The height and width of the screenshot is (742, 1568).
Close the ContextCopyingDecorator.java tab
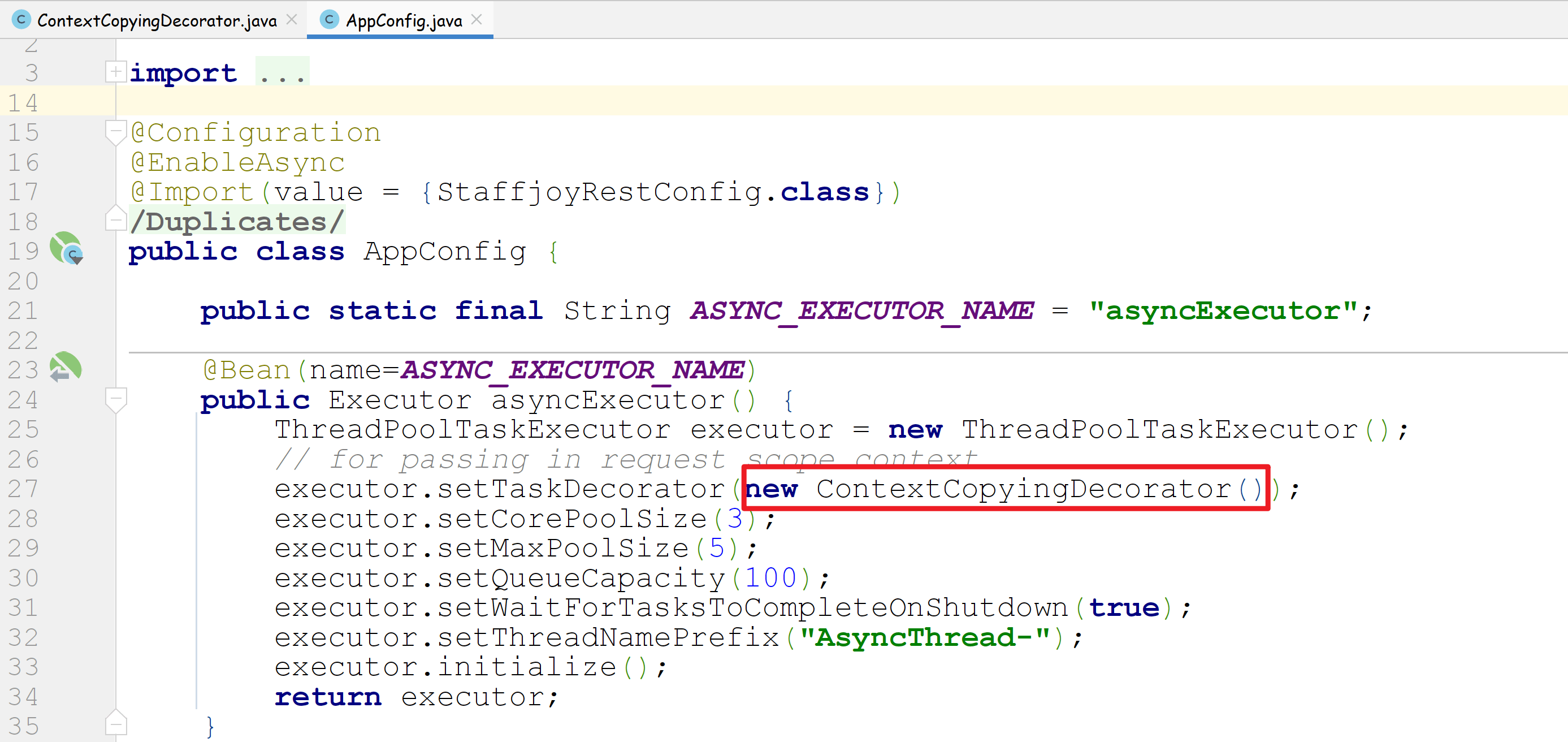[x=292, y=19]
